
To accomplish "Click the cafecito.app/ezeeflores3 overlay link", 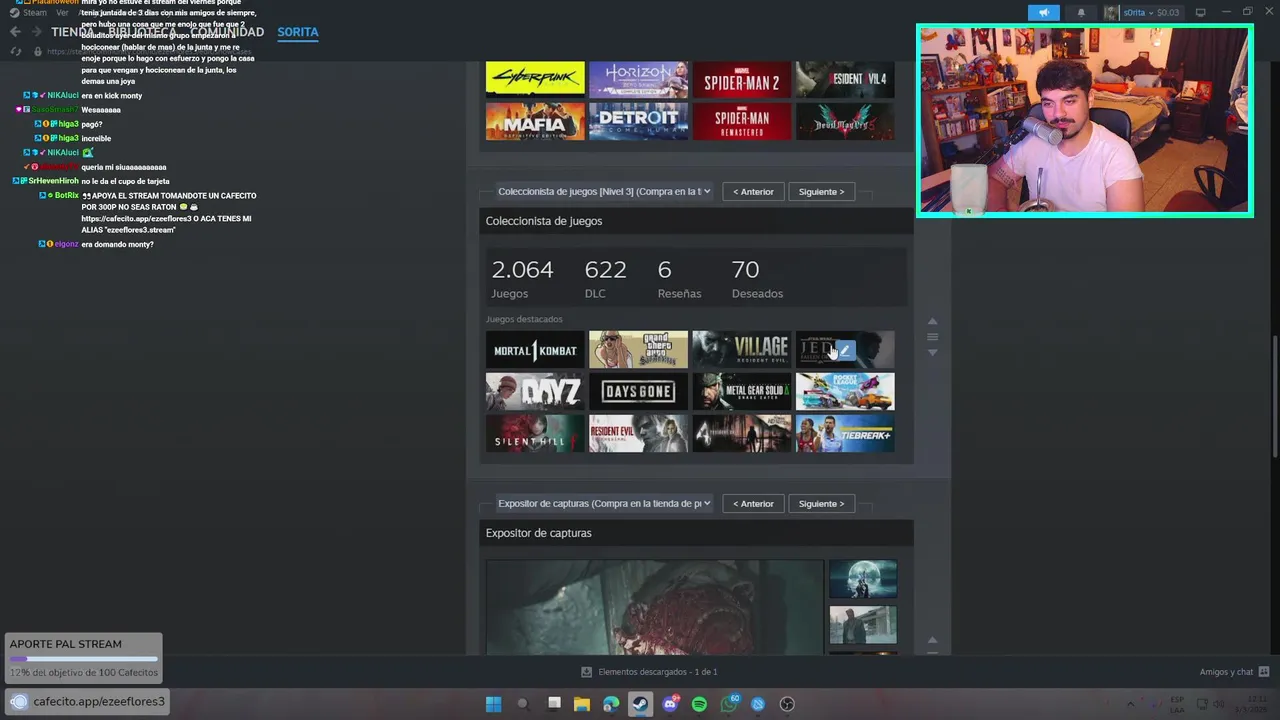I will tap(87, 702).
